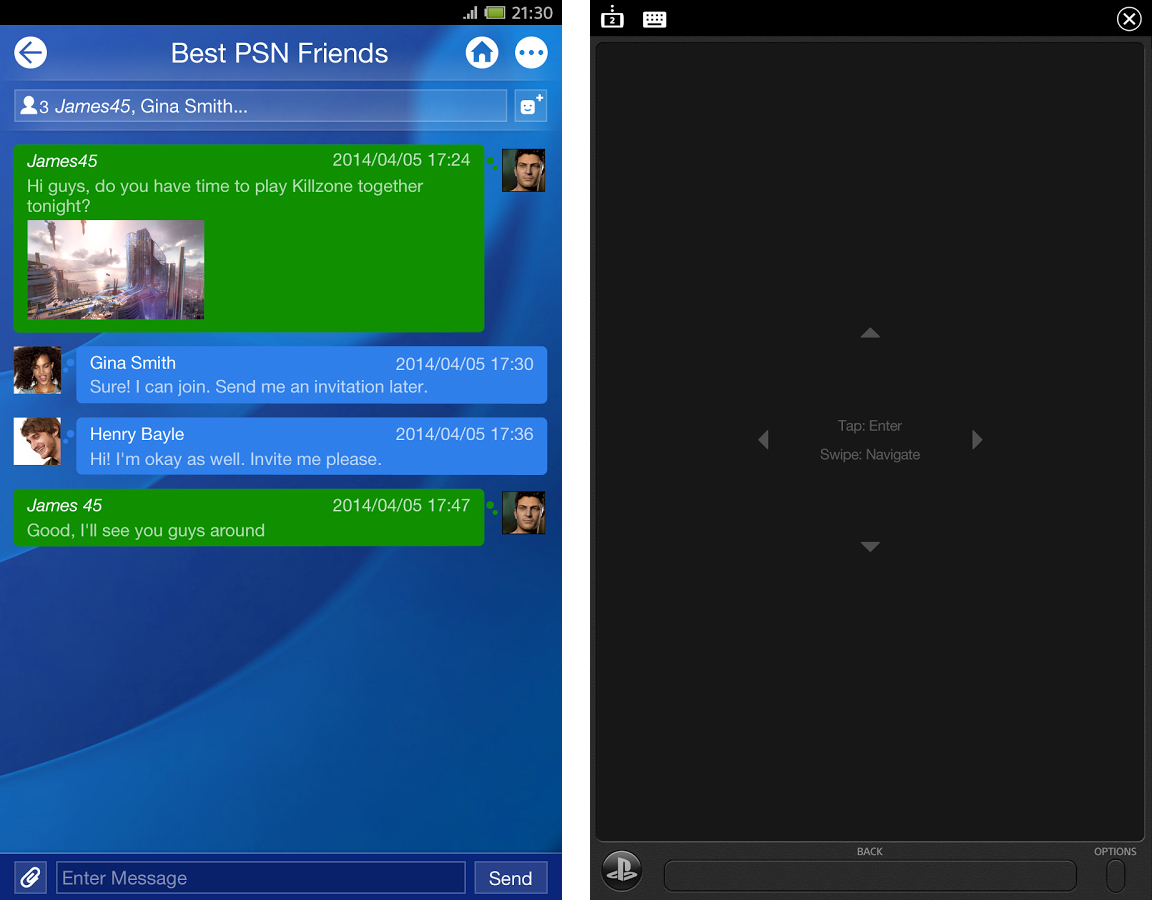
Task: Tap the down navigation arrow
Action: click(x=870, y=547)
